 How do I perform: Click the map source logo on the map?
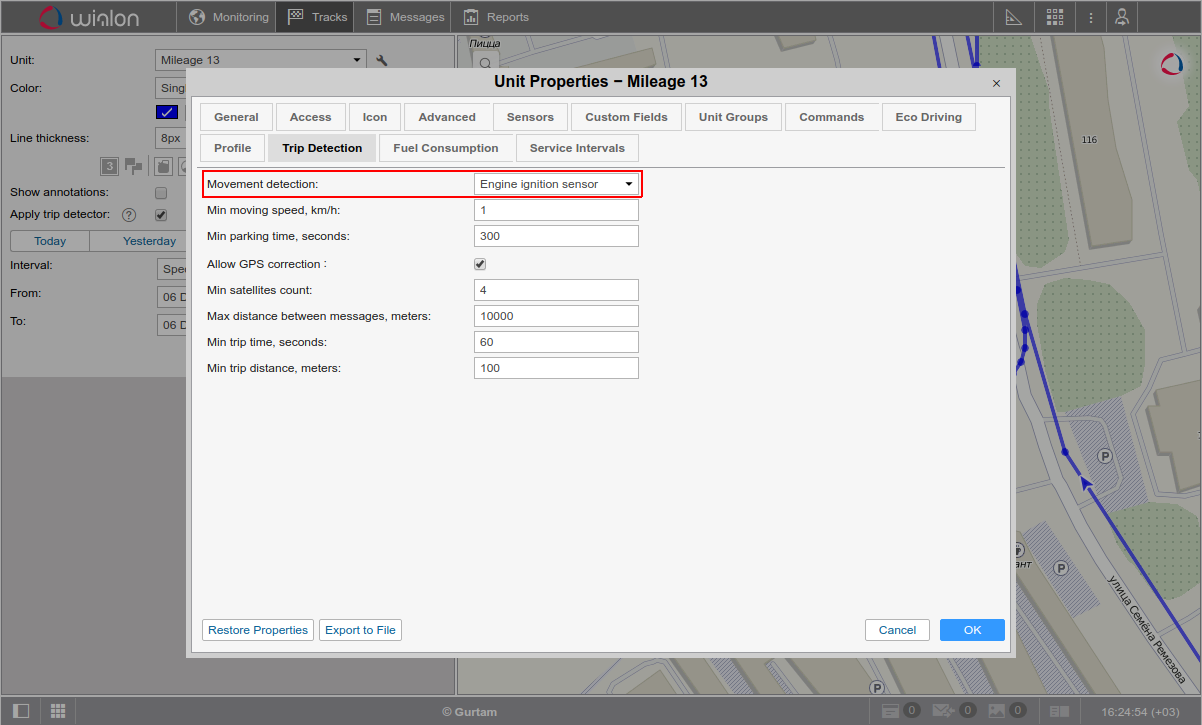coord(1172,64)
